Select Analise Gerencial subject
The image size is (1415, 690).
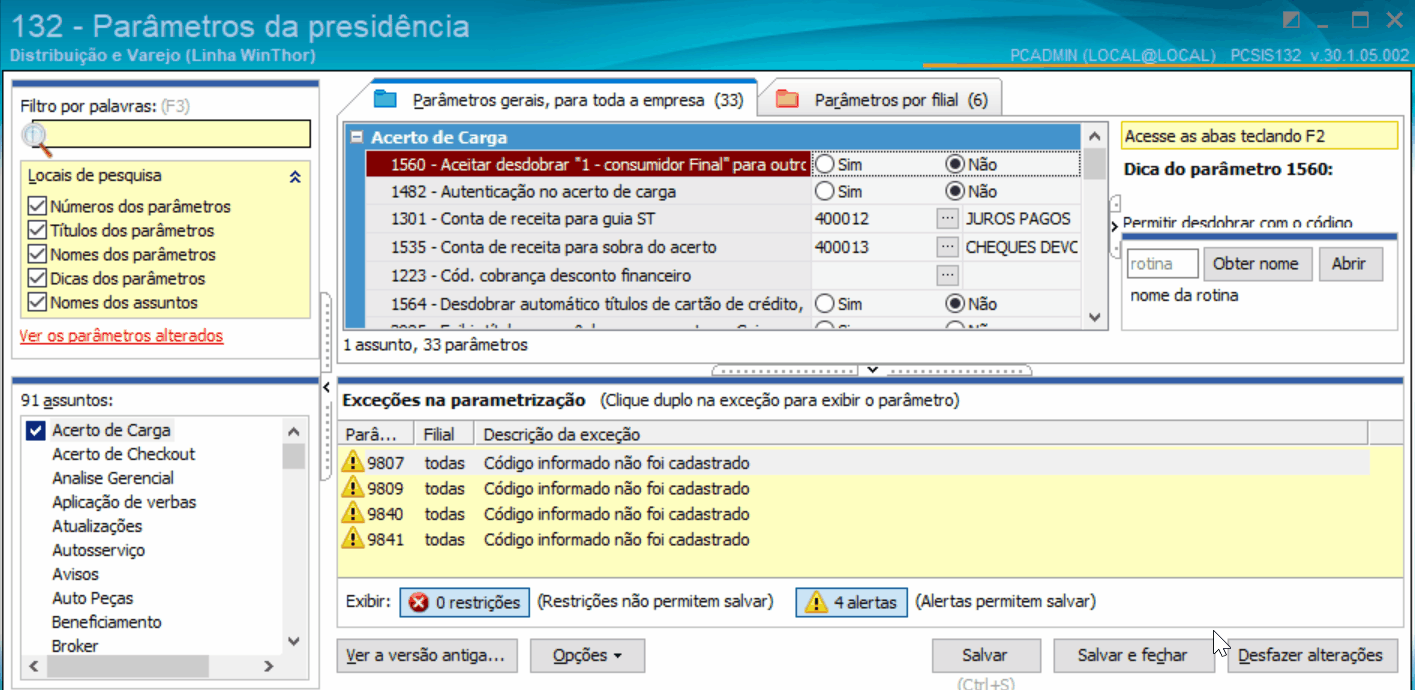pyautogui.click(x=113, y=478)
